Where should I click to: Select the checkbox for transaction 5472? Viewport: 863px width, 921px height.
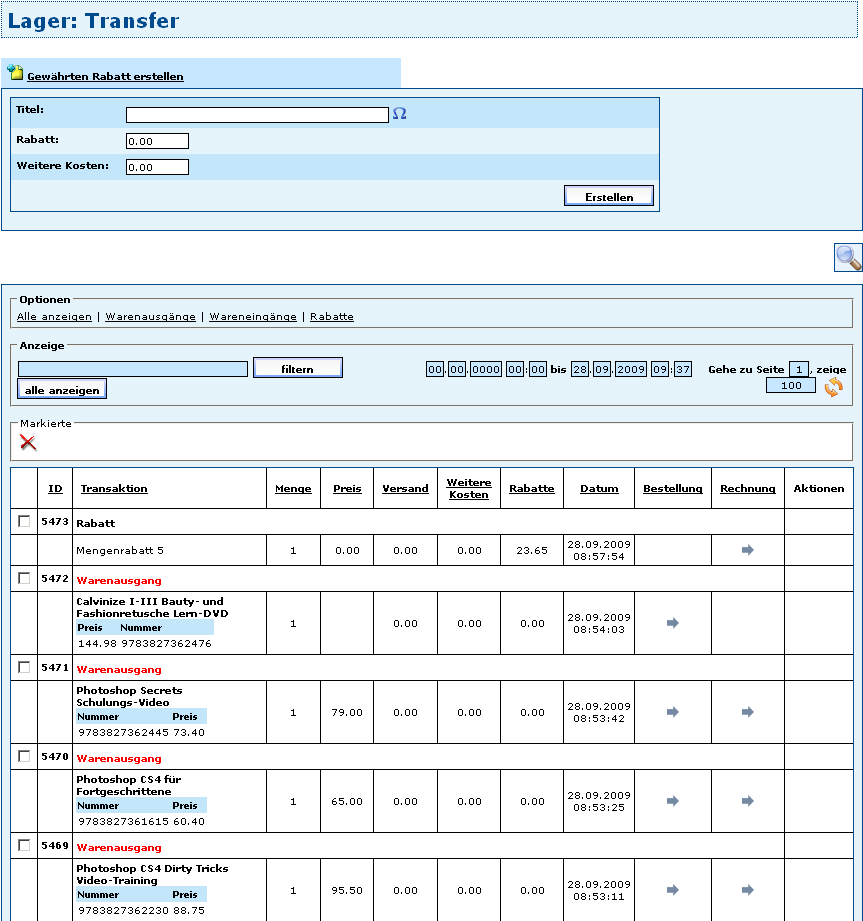[x=24, y=578]
